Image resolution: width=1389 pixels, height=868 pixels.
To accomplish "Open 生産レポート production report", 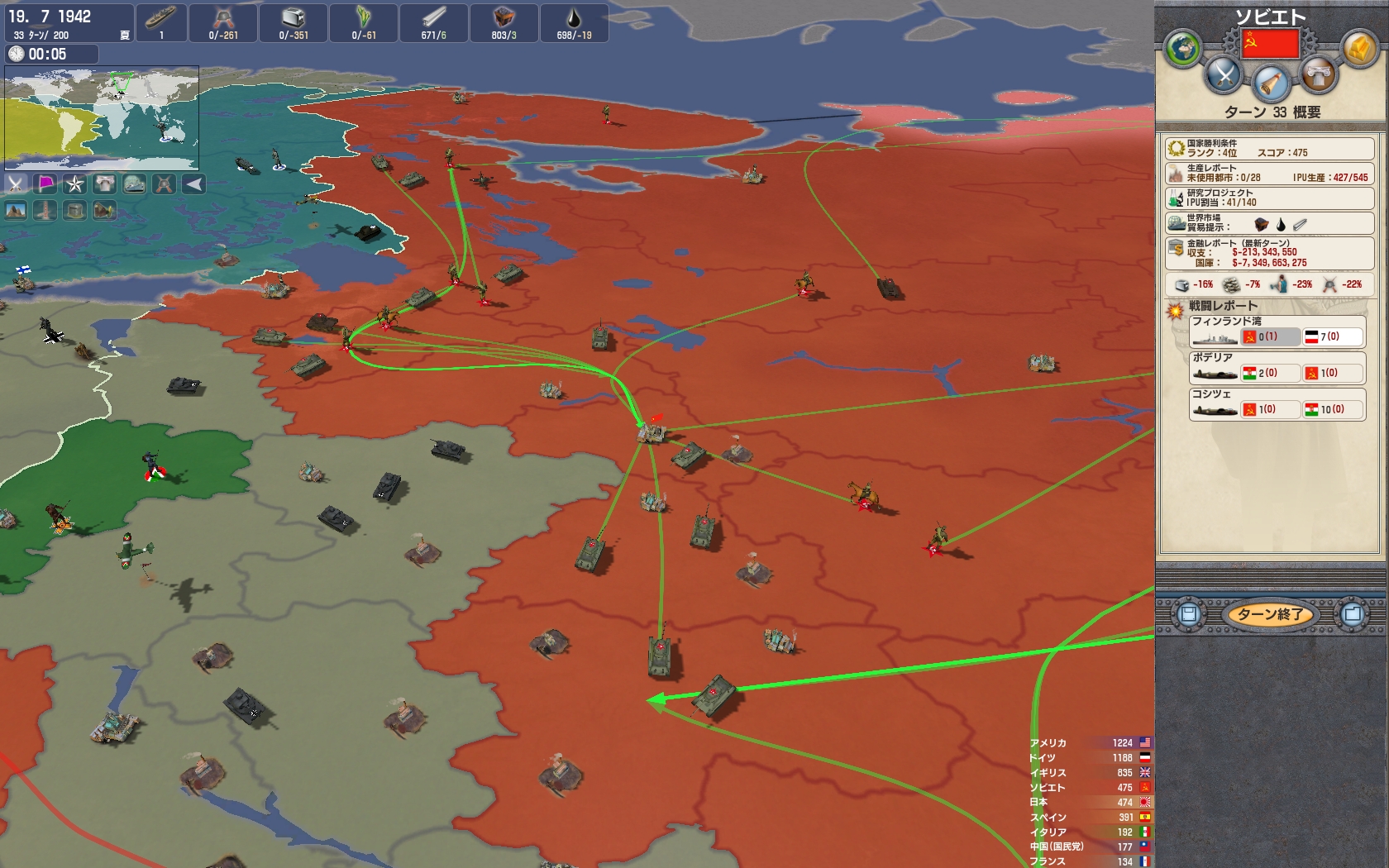I will pyautogui.click(x=1270, y=173).
